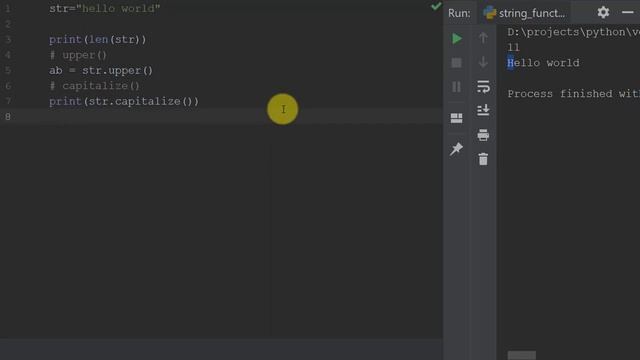Click line 'ab = str.upper()'

101,71
